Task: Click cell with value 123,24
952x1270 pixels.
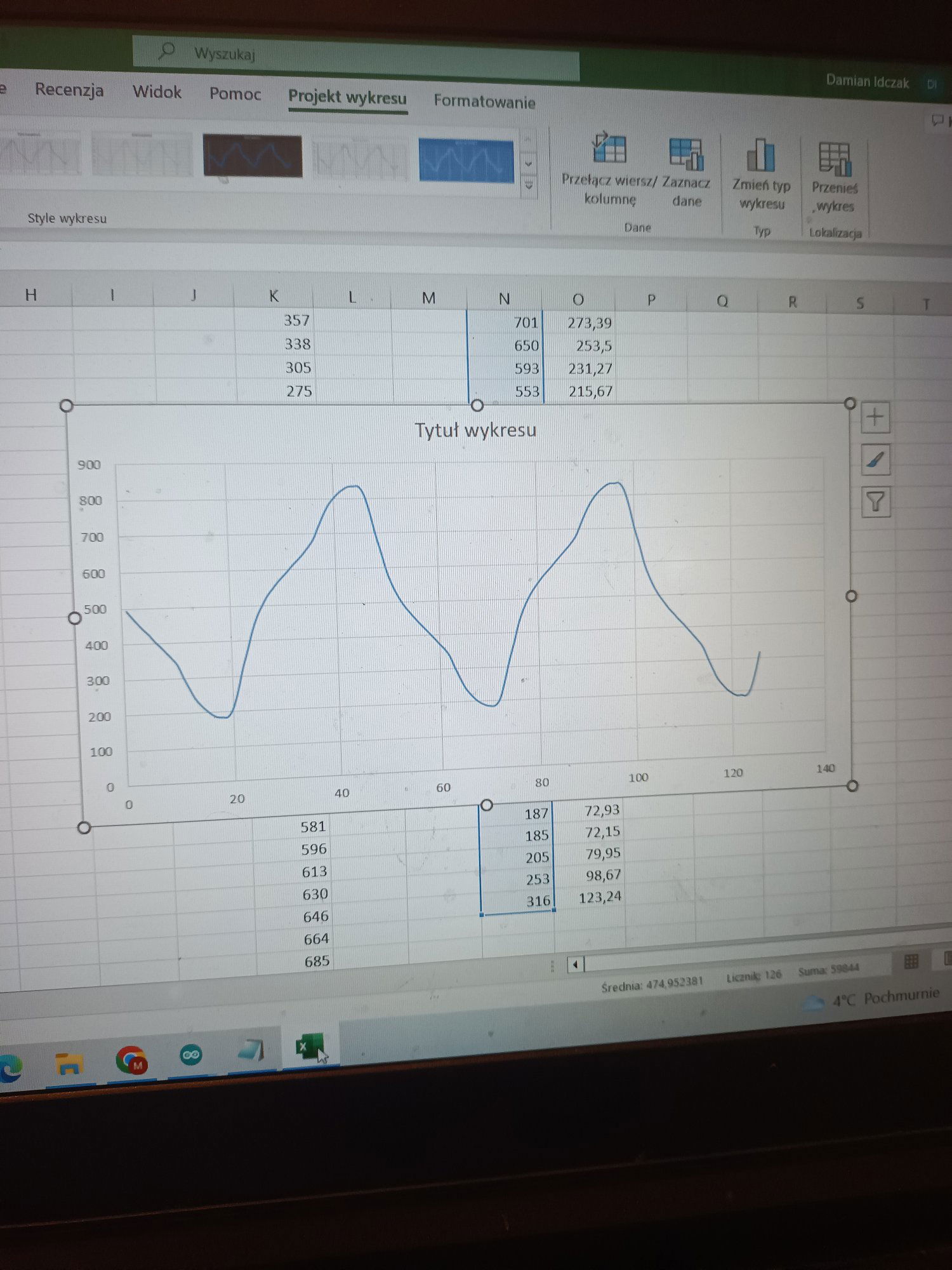Action: 590,897
